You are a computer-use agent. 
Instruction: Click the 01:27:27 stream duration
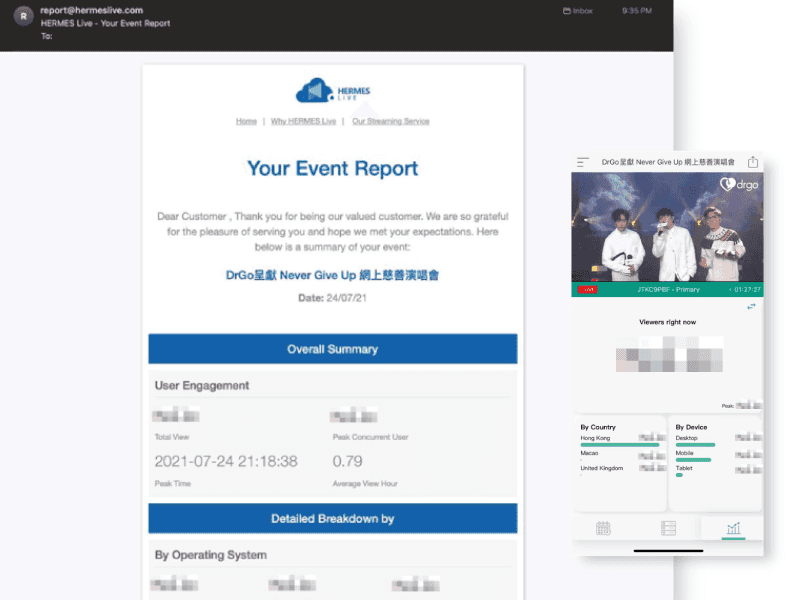[747, 290]
